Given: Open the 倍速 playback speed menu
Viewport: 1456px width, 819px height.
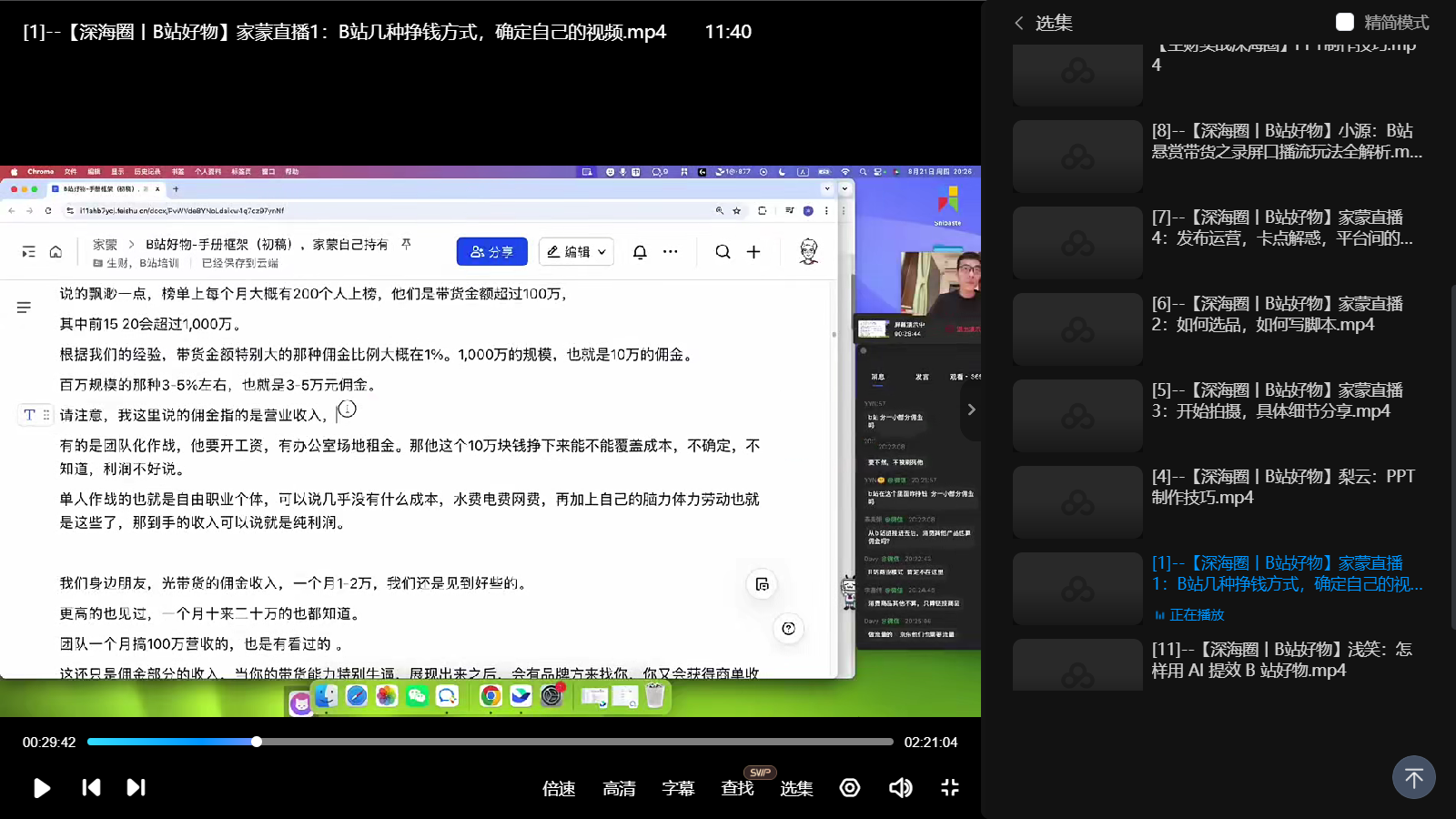Looking at the screenshot, I should (559, 788).
